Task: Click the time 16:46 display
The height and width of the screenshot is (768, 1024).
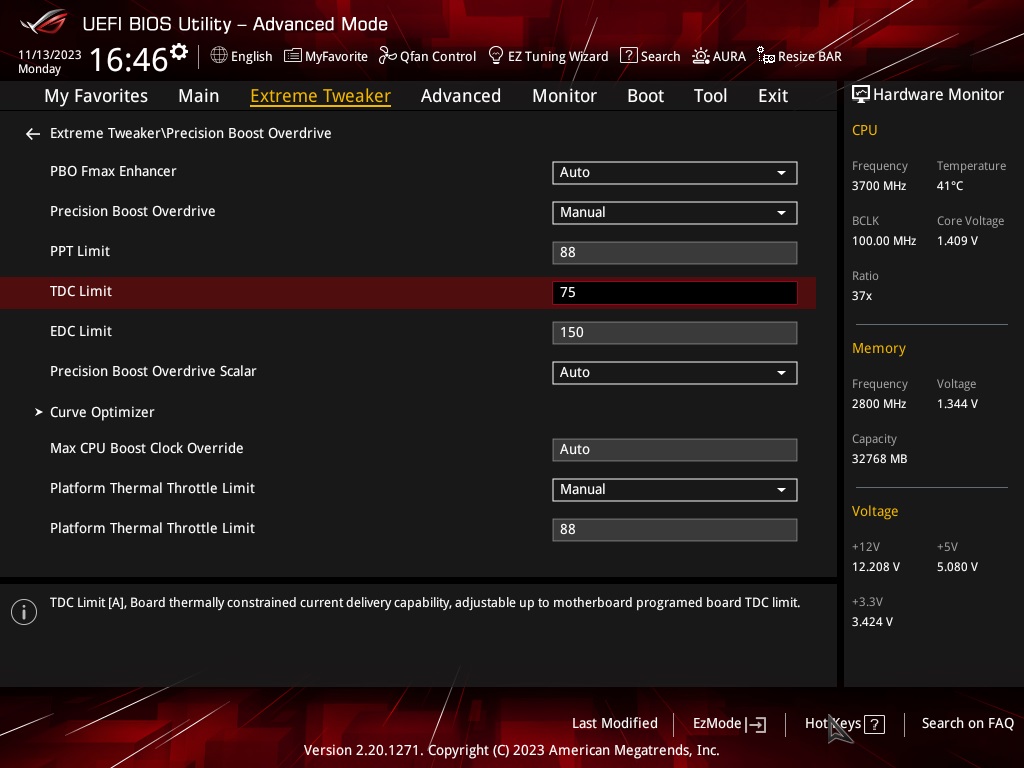Action: (129, 59)
